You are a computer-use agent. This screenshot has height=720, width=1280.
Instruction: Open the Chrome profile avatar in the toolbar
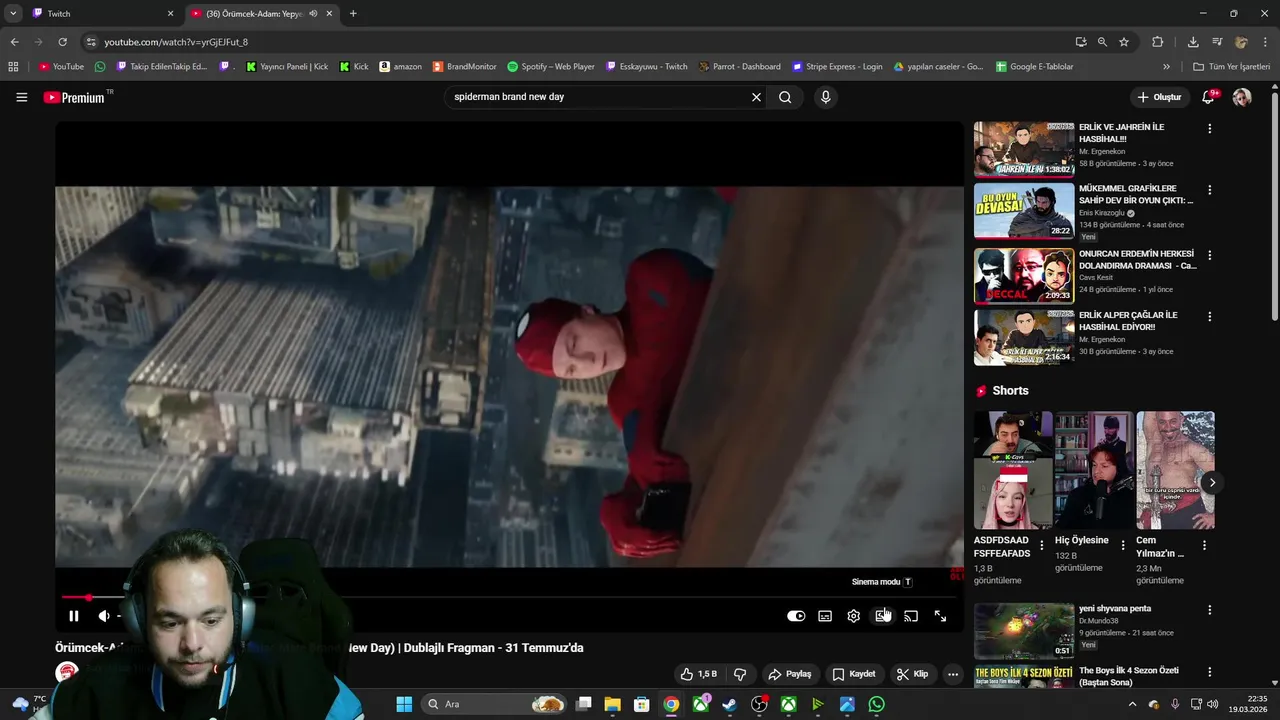[1242, 42]
